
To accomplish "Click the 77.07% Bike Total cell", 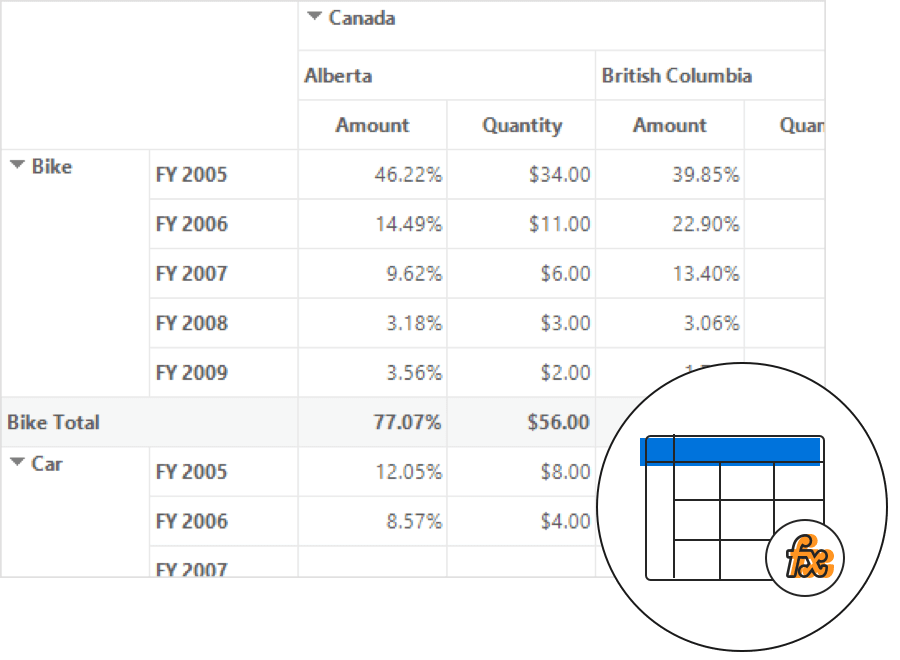I will pos(407,422).
